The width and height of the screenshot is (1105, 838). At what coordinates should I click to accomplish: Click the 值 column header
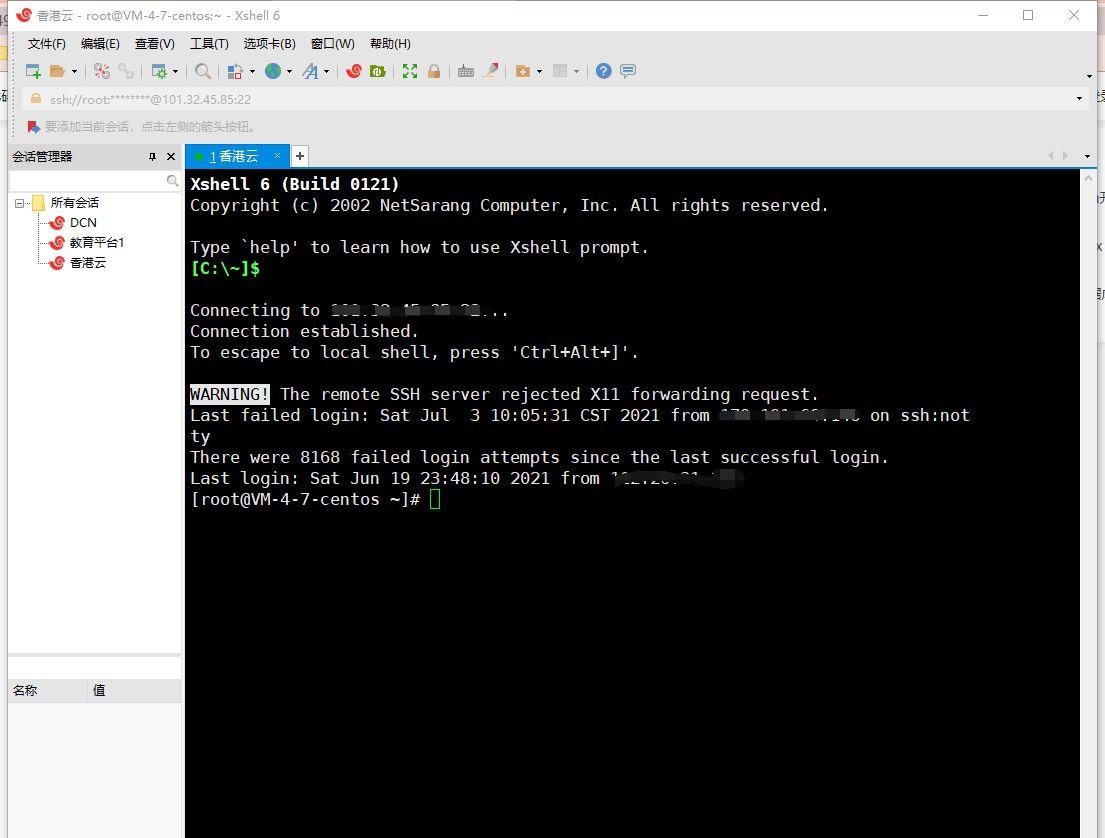click(x=135, y=691)
